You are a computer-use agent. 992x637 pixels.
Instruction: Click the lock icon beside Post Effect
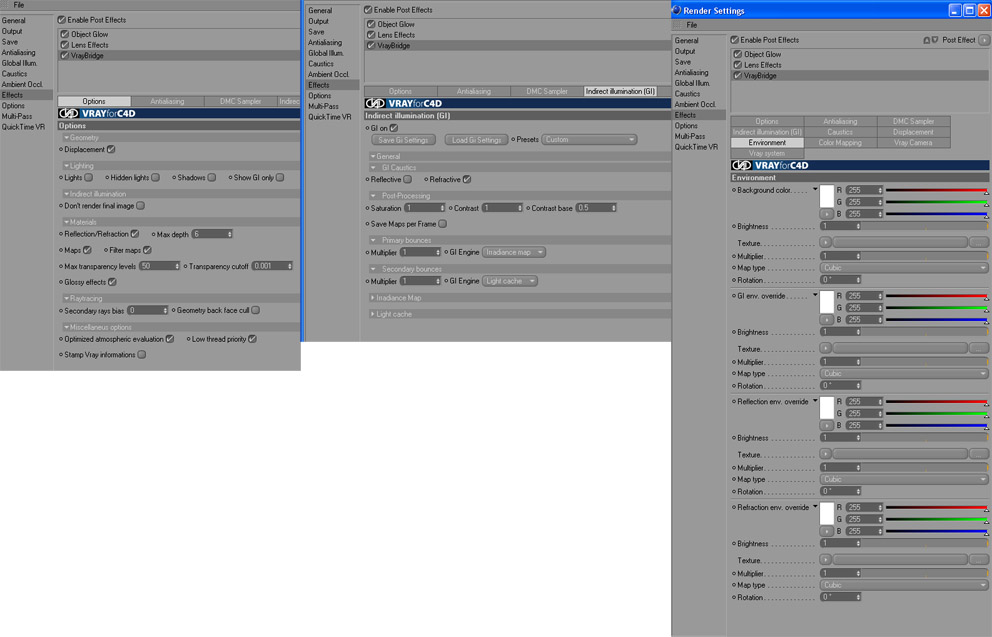pos(927,40)
